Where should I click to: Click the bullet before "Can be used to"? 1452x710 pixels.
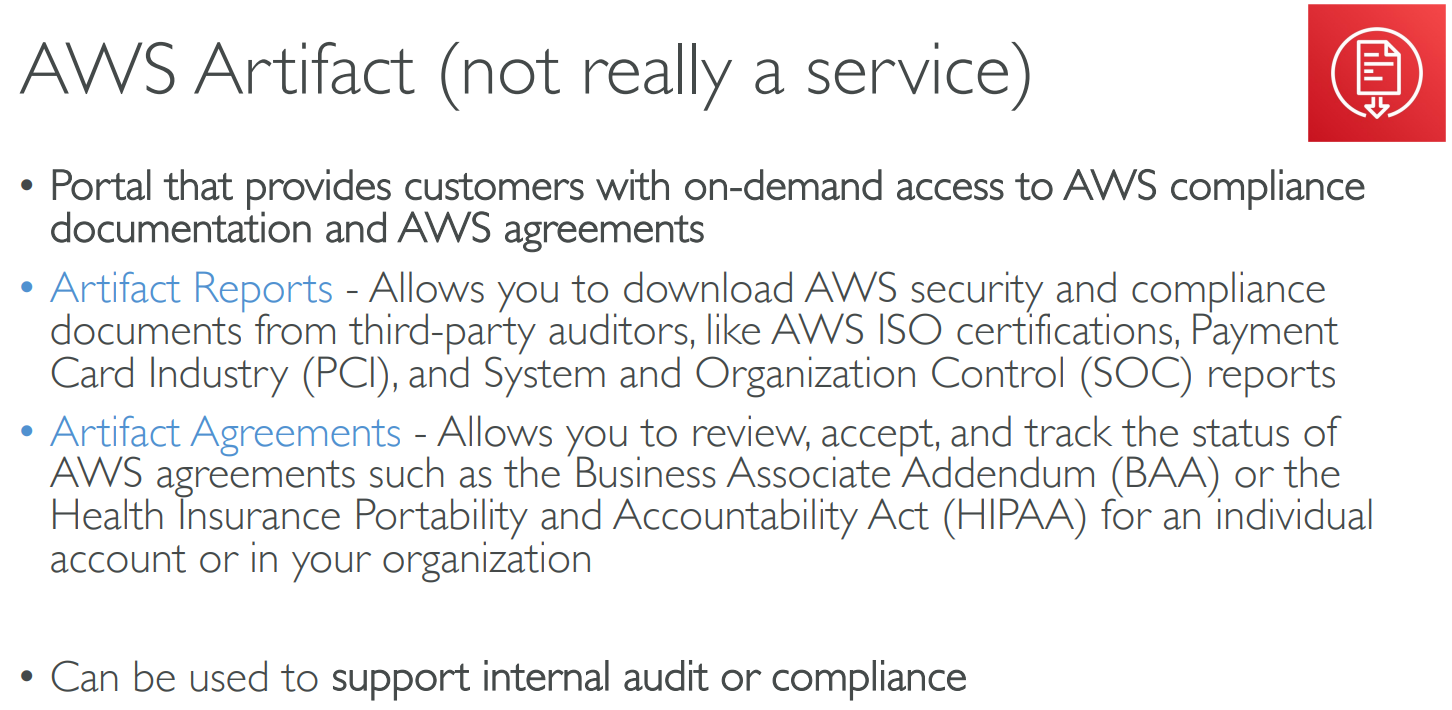coord(28,678)
